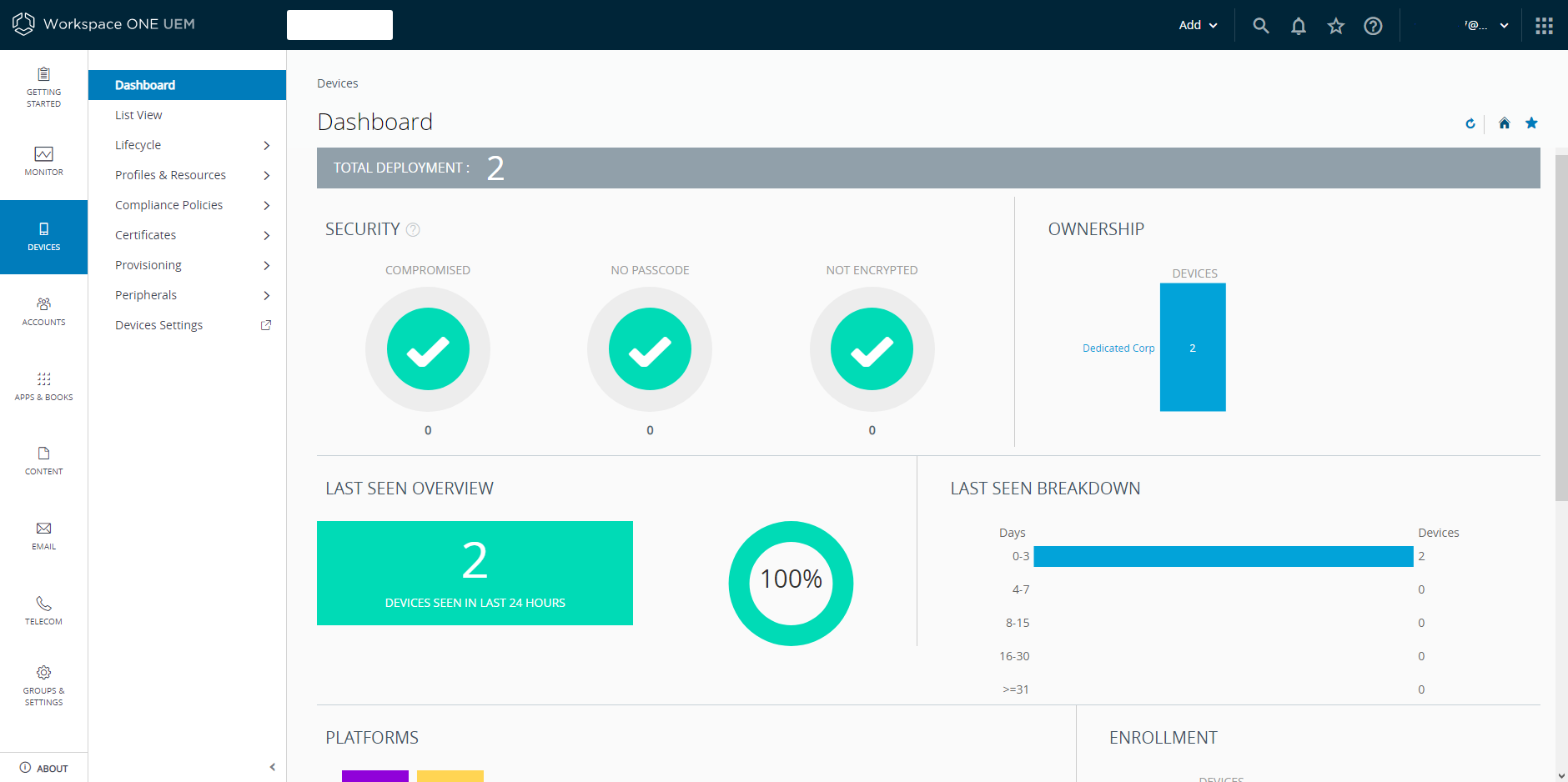This screenshot has width=1568, height=782.
Task: Open Apps & Books from the sidebar
Action: click(43, 386)
